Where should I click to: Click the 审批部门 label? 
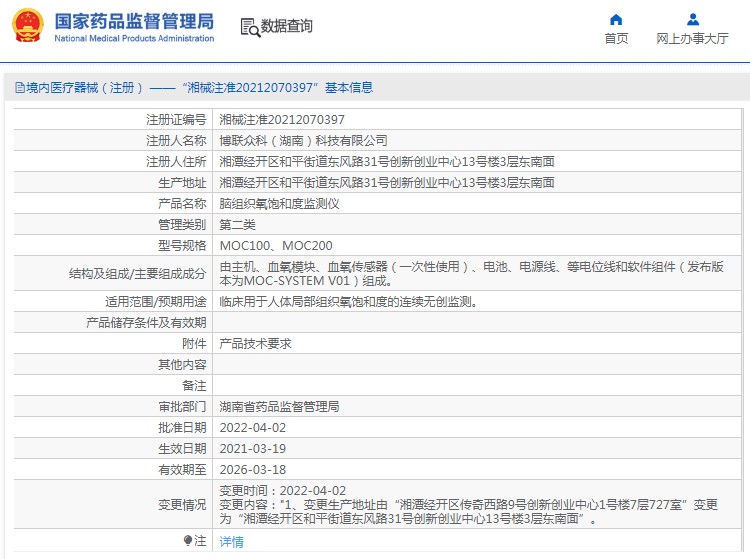coord(182,407)
